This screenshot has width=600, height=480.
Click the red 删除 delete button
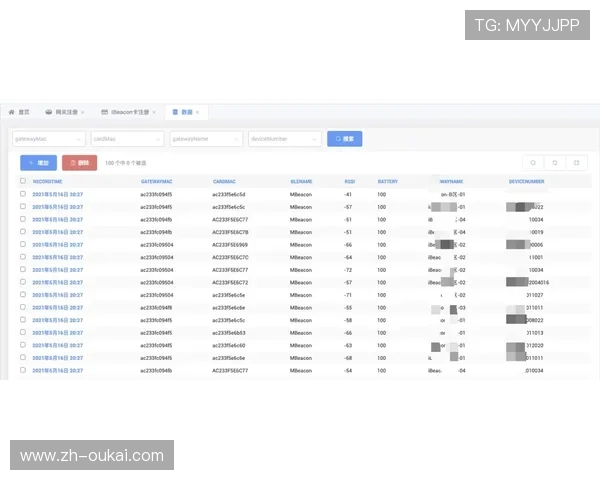pos(80,162)
